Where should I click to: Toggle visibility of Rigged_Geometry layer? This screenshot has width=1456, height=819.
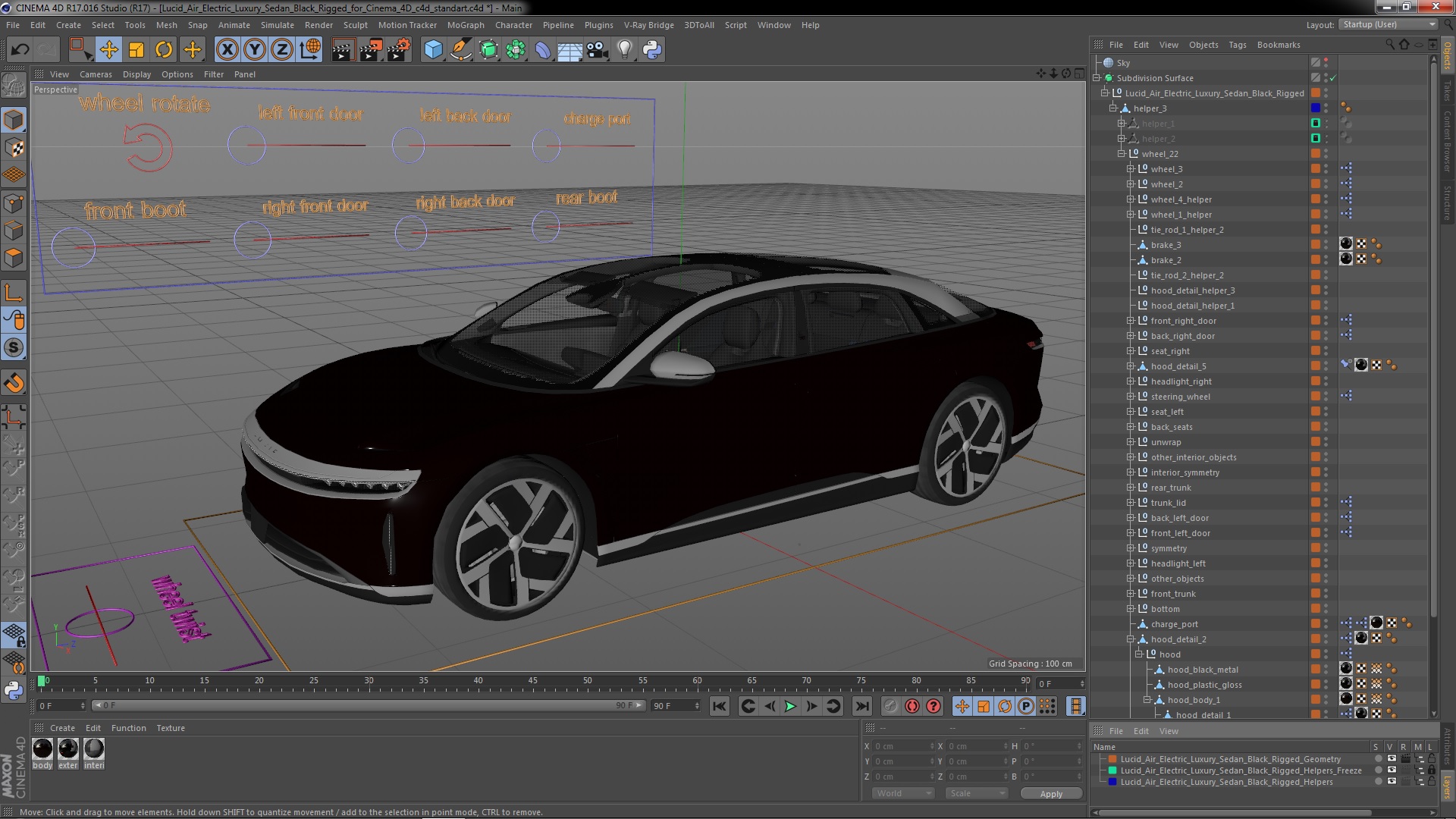click(1392, 759)
